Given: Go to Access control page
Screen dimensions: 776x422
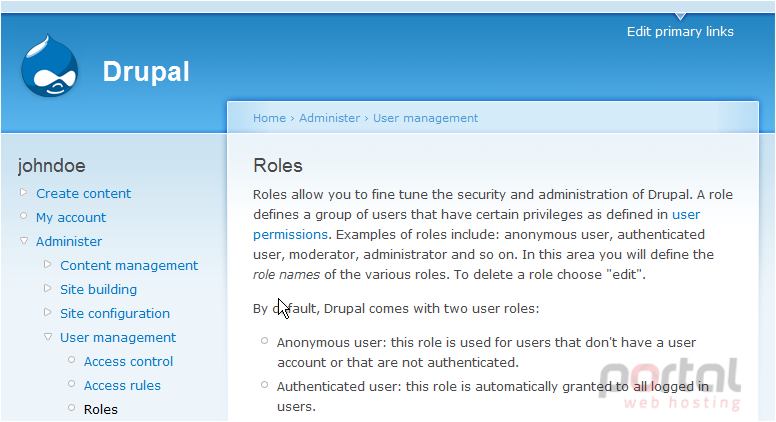Looking at the screenshot, I should pyautogui.click(x=128, y=362).
